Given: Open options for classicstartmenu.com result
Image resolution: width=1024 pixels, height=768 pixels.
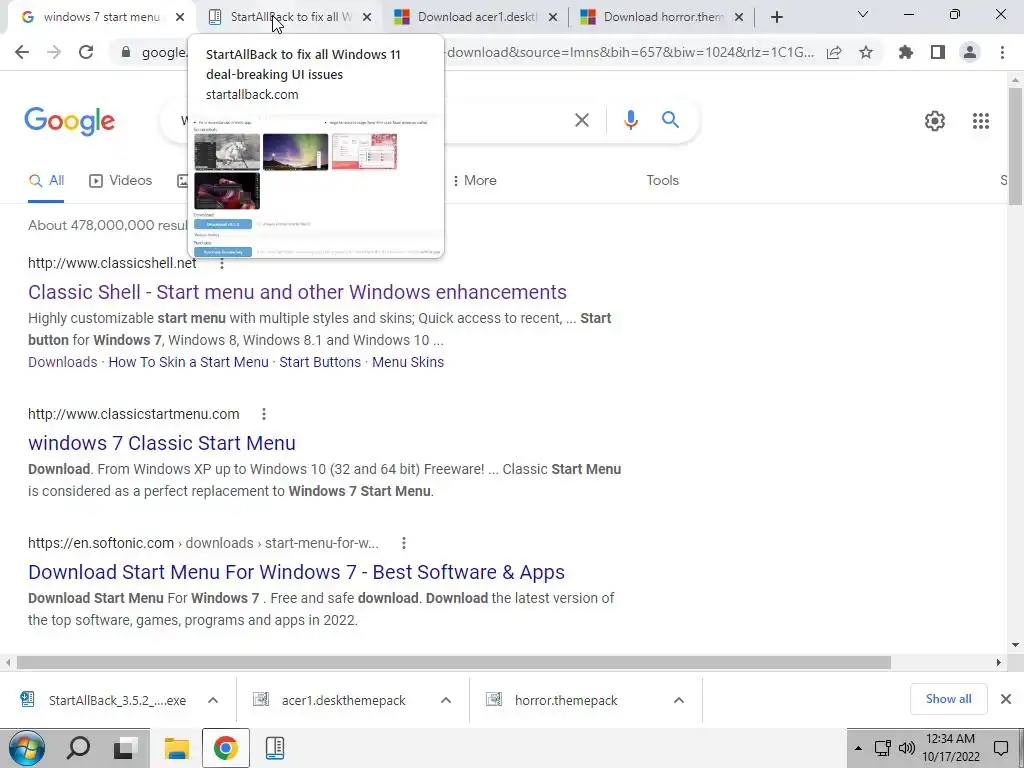Looking at the screenshot, I should [264, 414].
